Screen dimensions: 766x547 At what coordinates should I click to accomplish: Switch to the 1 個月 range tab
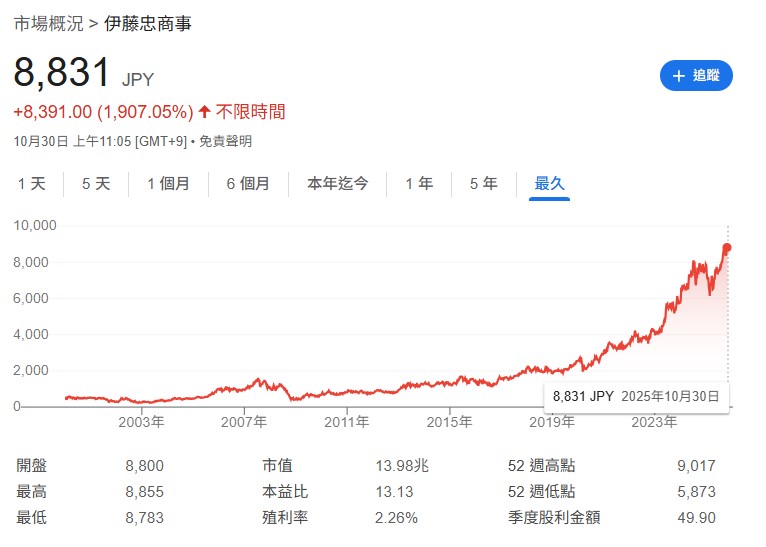[x=169, y=184]
